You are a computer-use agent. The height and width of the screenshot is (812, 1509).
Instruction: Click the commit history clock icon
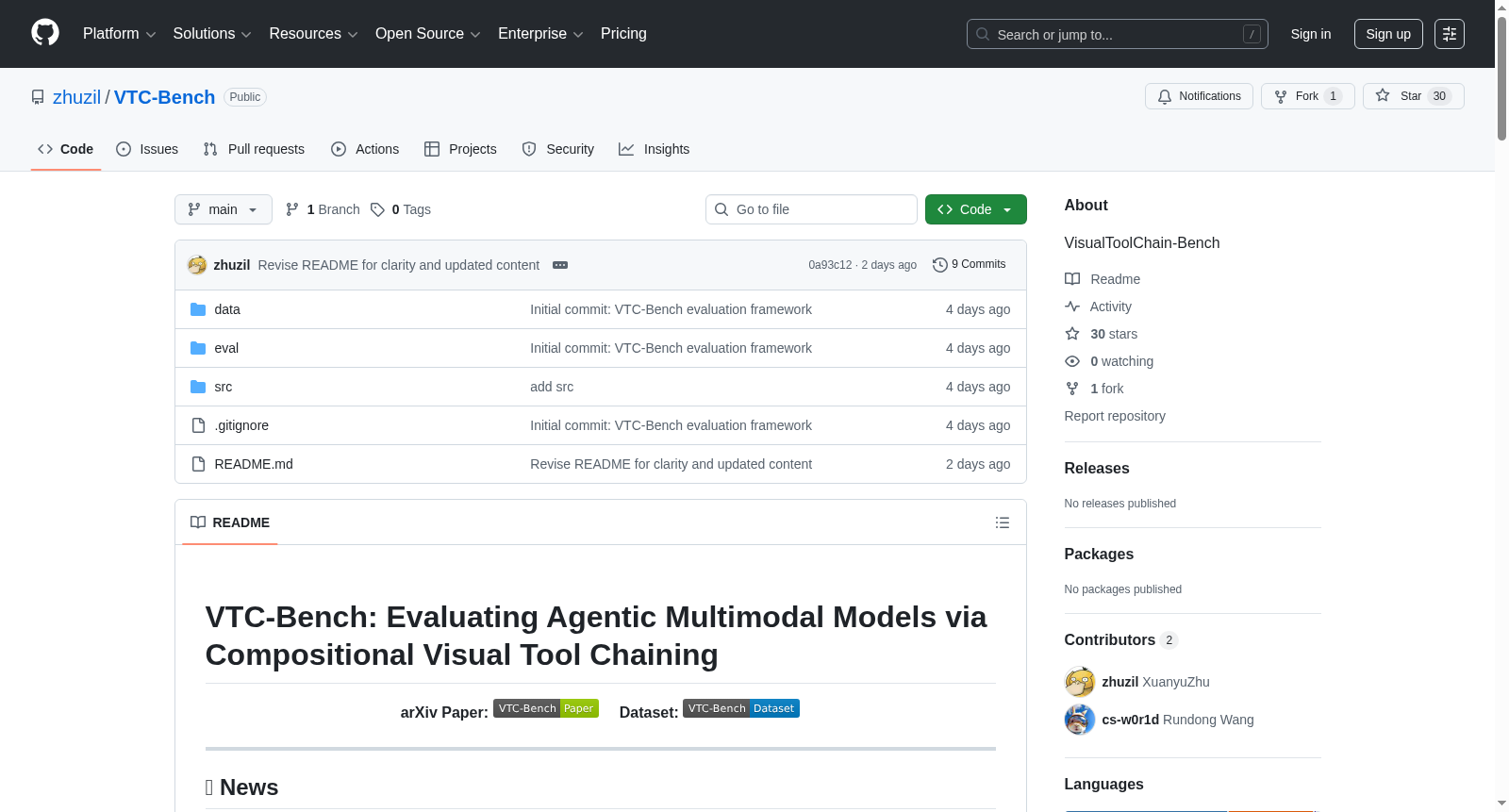(939, 265)
